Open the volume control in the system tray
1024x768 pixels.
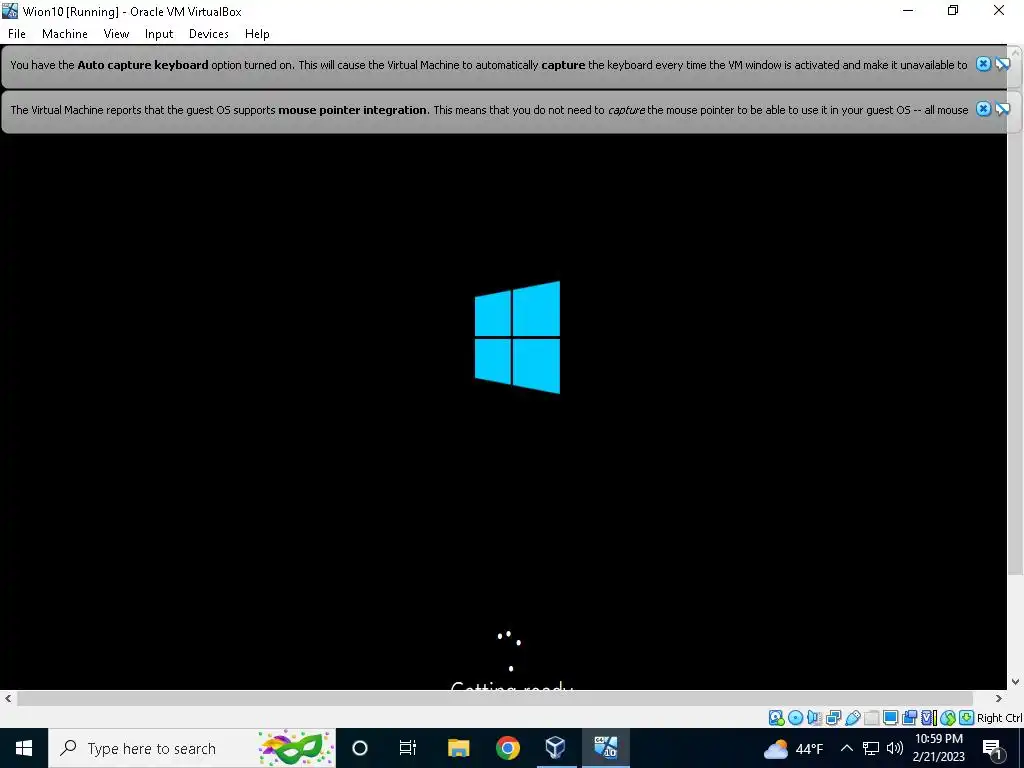pyautogui.click(x=895, y=748)
